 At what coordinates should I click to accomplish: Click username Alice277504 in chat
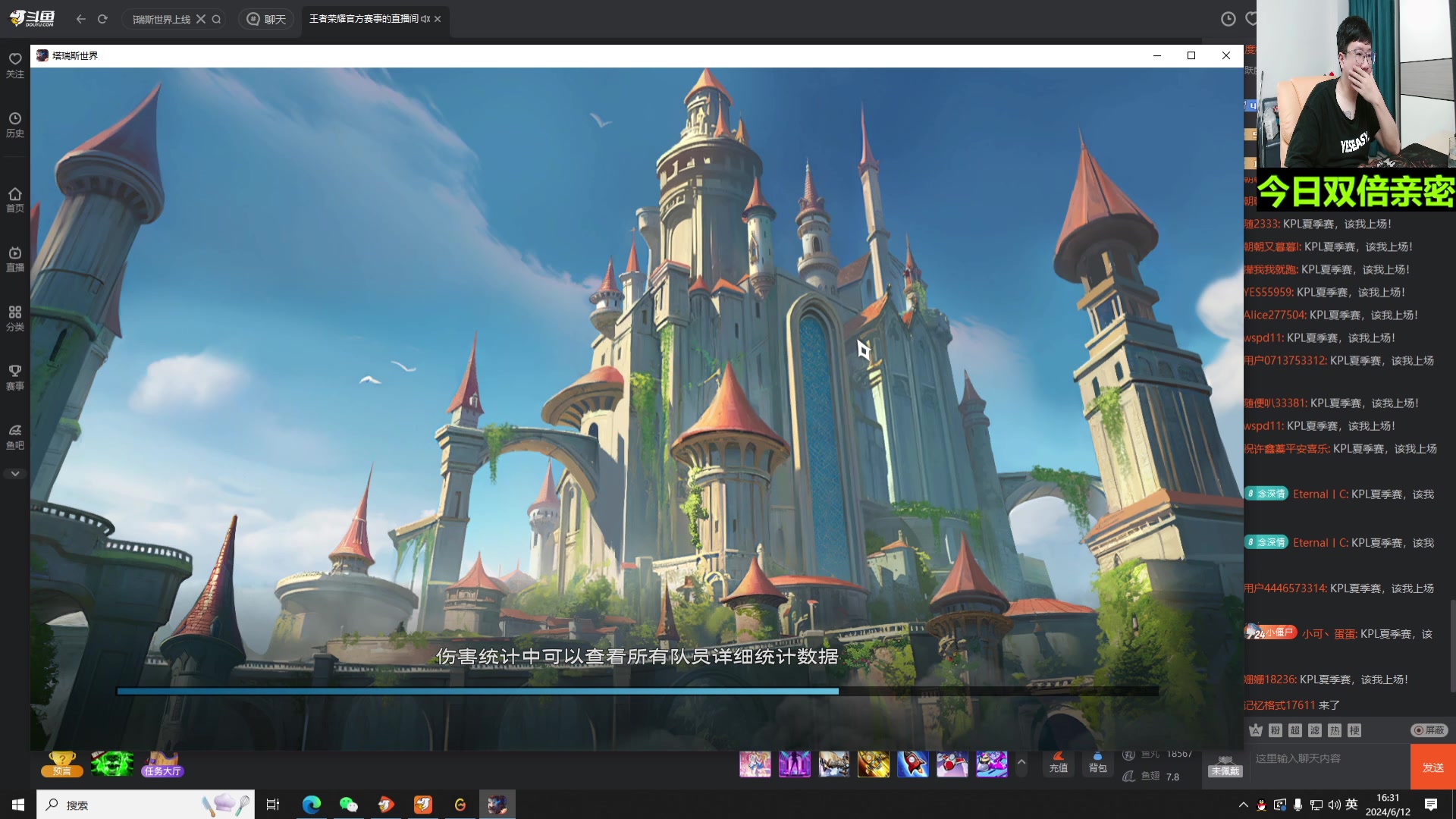click(x=1275, y=315)
